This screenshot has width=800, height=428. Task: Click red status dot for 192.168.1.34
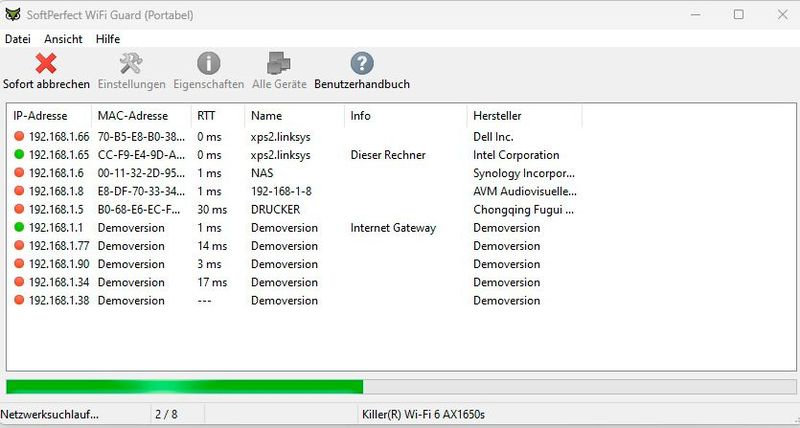click(19, 282)
